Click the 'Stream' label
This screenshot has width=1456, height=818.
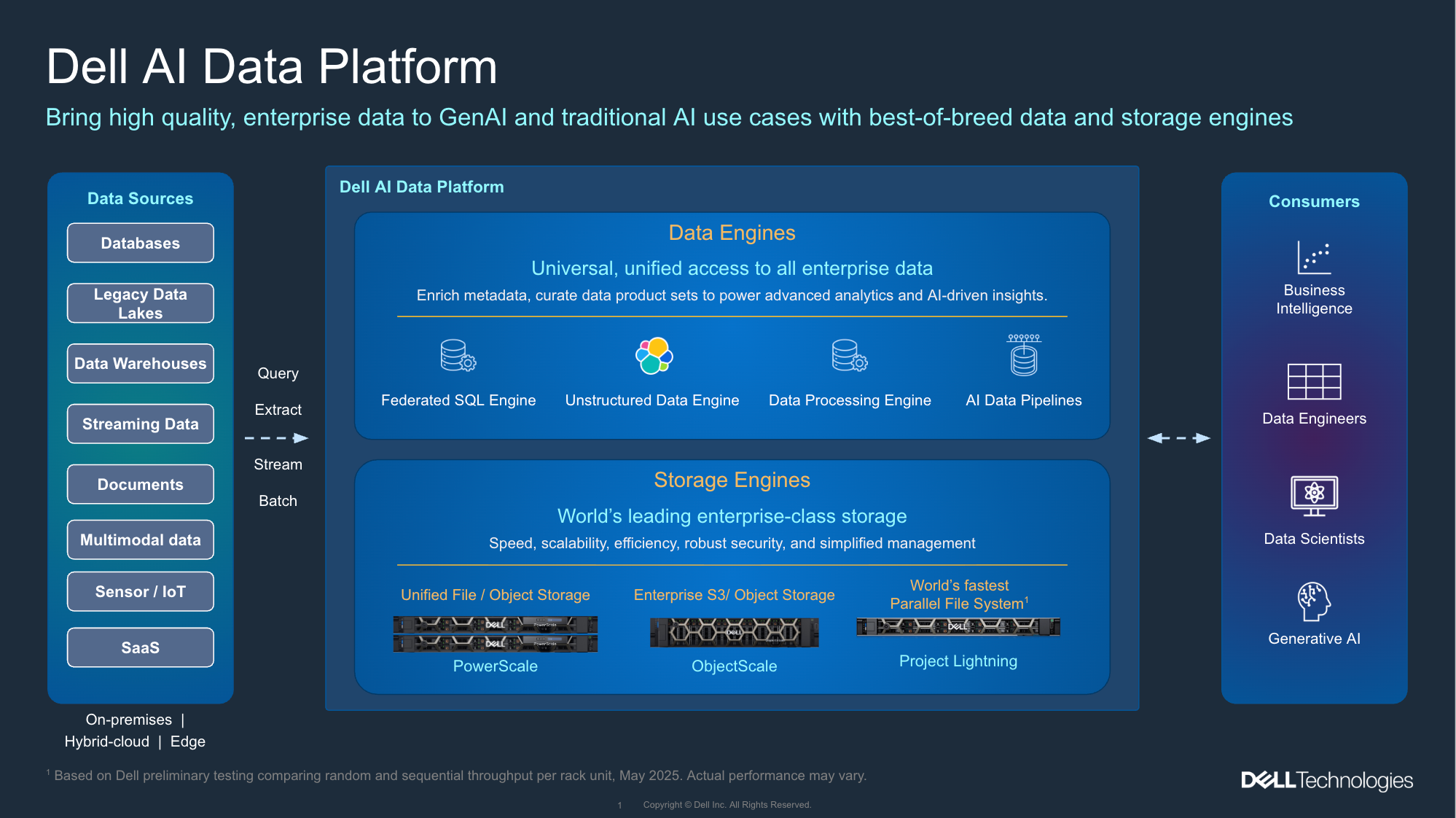click(278, 464)
